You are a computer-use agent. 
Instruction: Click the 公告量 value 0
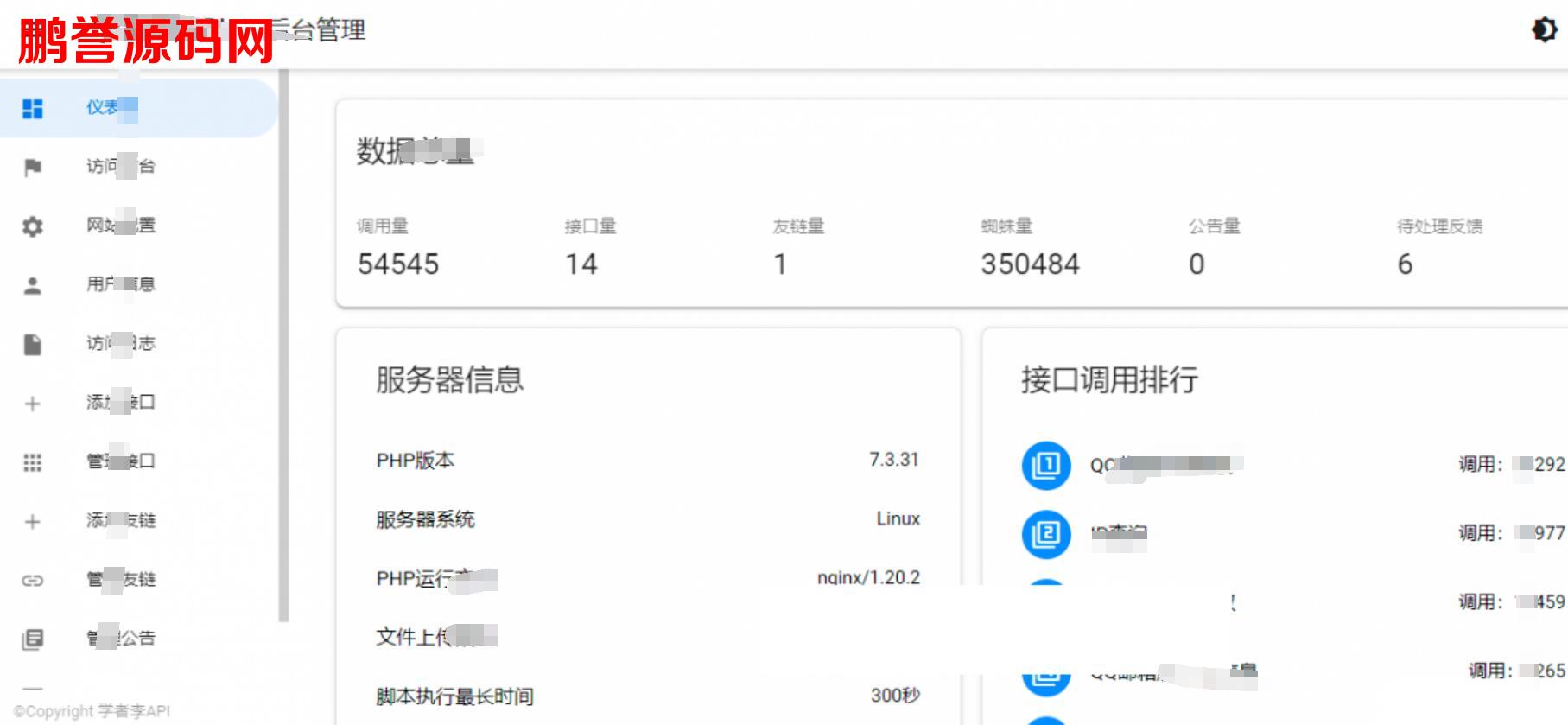(x=1197, y=264)
